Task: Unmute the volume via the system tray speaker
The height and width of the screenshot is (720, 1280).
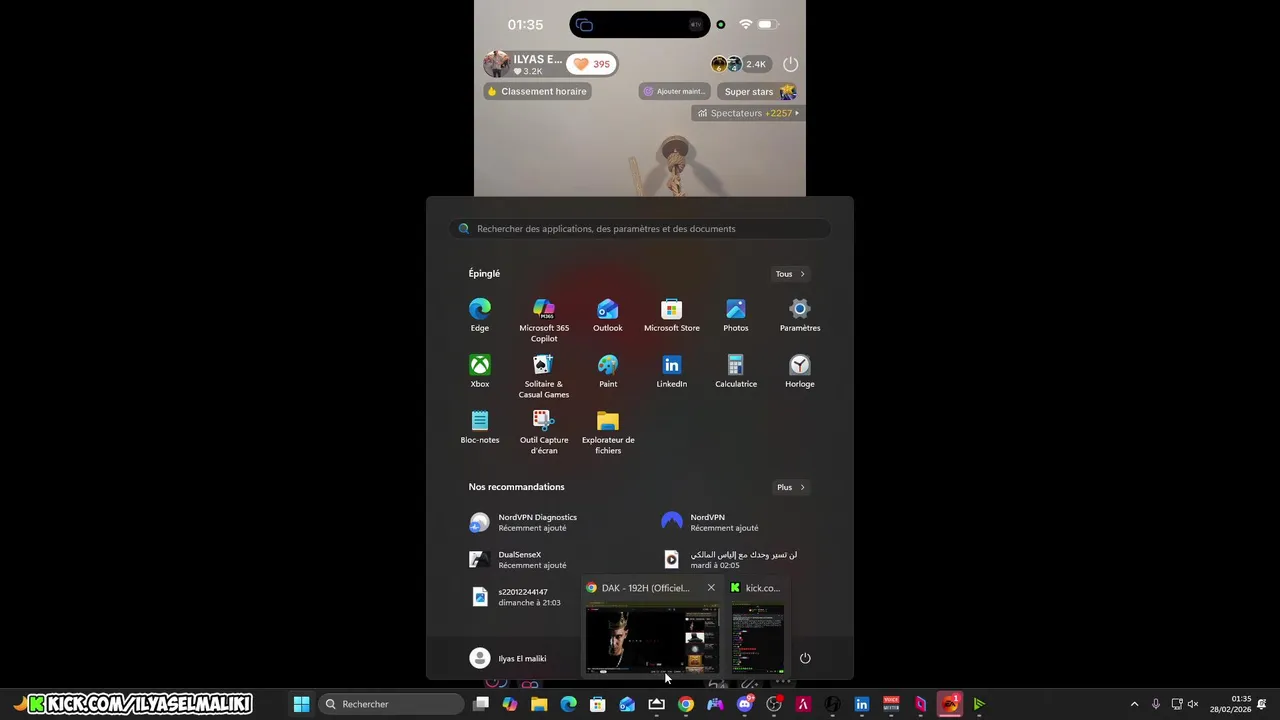Action: pos(1193,704)
